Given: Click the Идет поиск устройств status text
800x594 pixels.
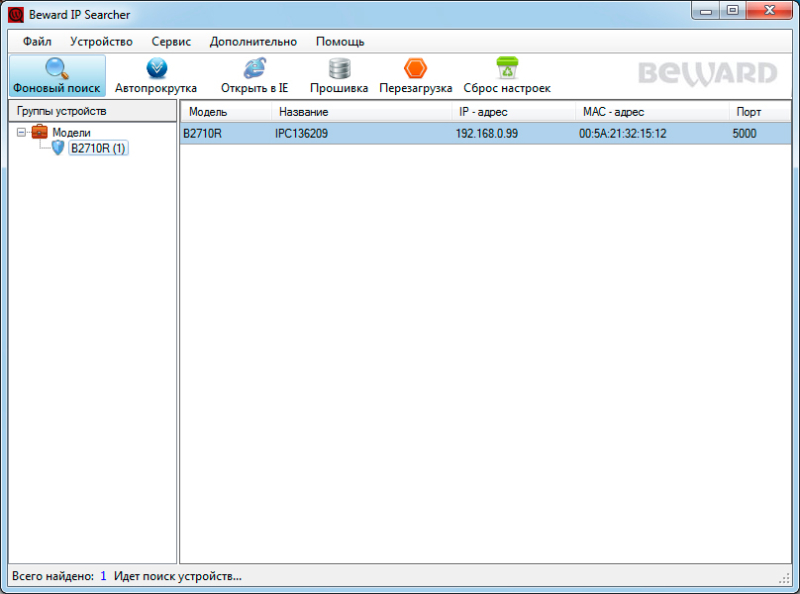Looking at the screenshot, I should pyautogui.click(x=178, y=576).
